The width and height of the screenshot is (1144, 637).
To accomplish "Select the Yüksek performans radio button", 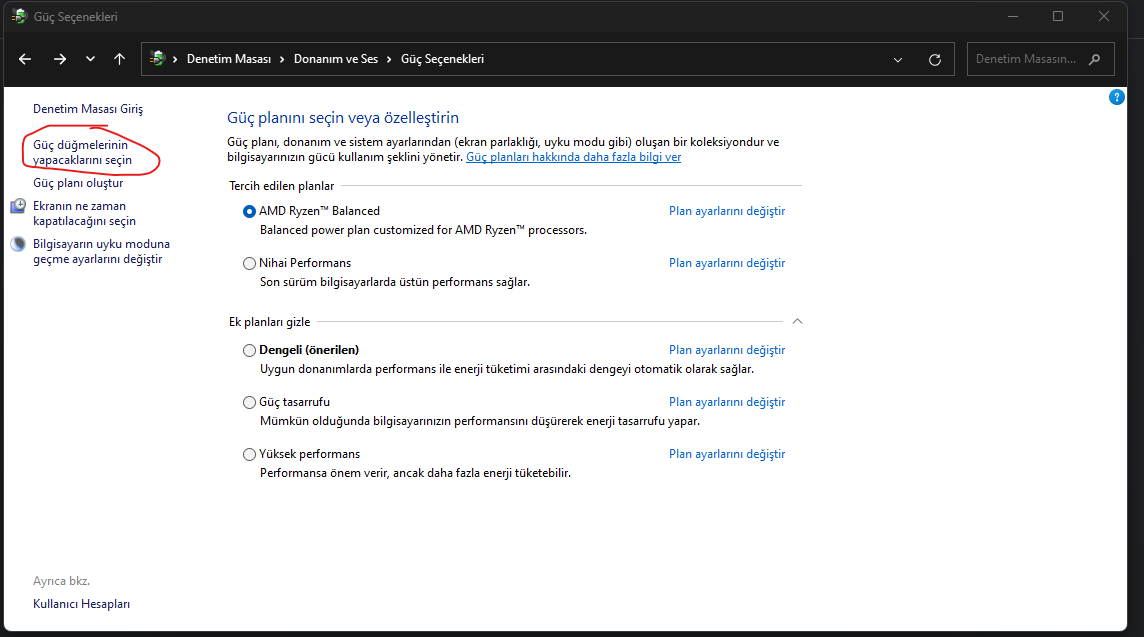I will pyautogui.click(x=249, y=454).
